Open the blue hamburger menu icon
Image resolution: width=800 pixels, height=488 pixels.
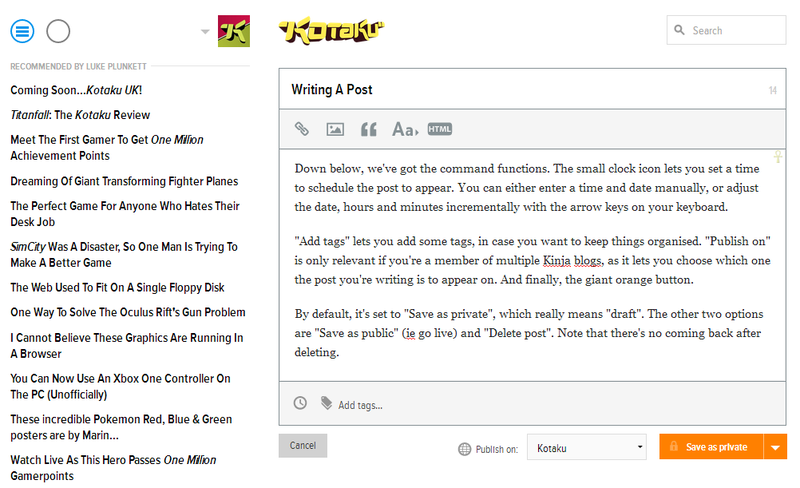pos(22,31)
